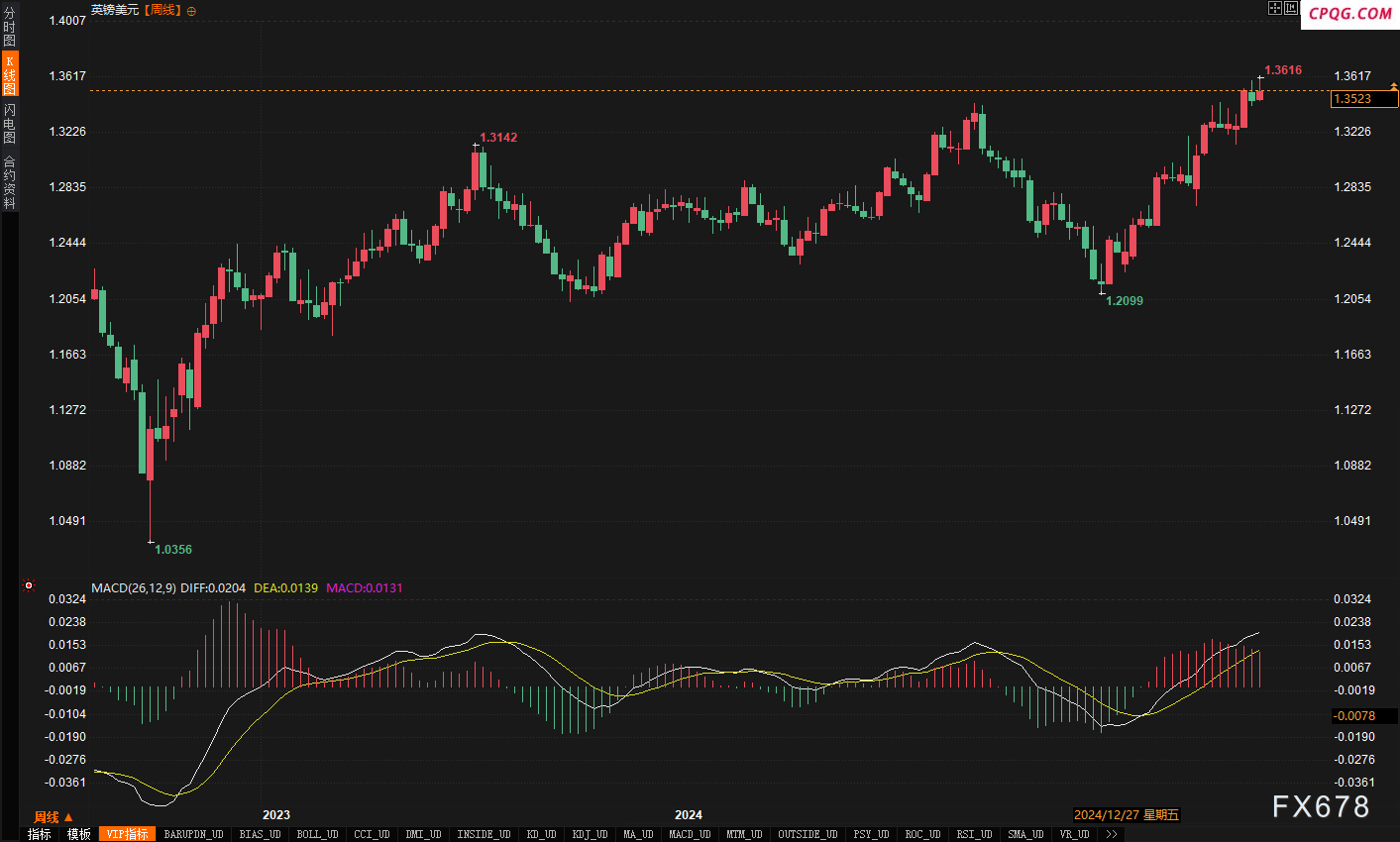Click the 1.3142 high price label

point(498,138)
